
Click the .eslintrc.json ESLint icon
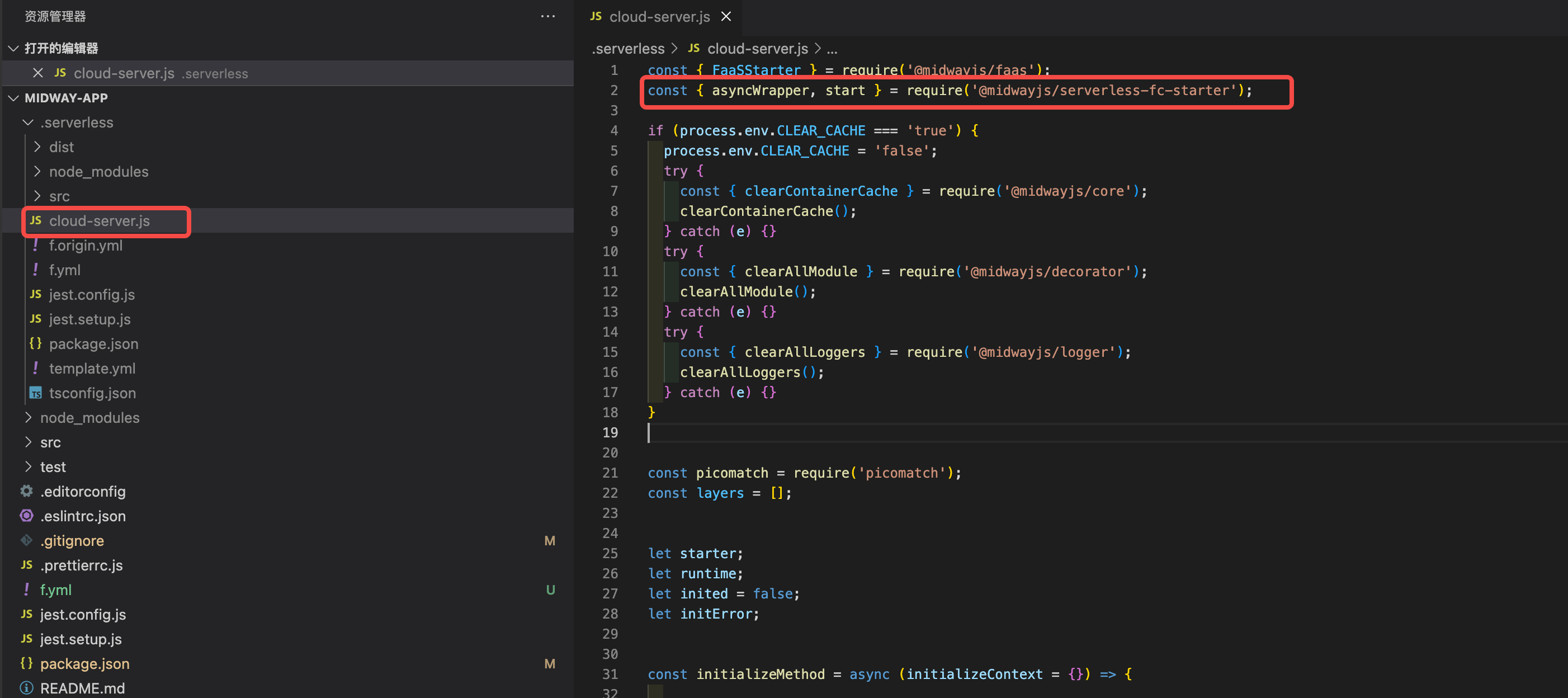pos(26,516)
